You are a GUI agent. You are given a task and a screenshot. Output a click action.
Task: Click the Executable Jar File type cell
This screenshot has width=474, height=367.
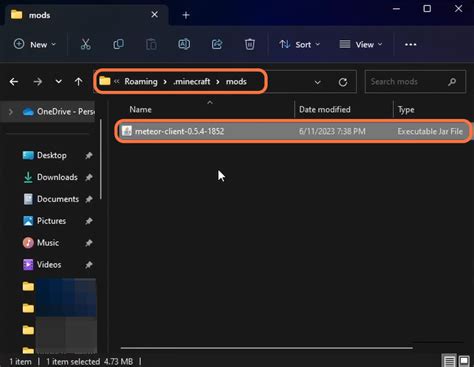click(430, 131)
